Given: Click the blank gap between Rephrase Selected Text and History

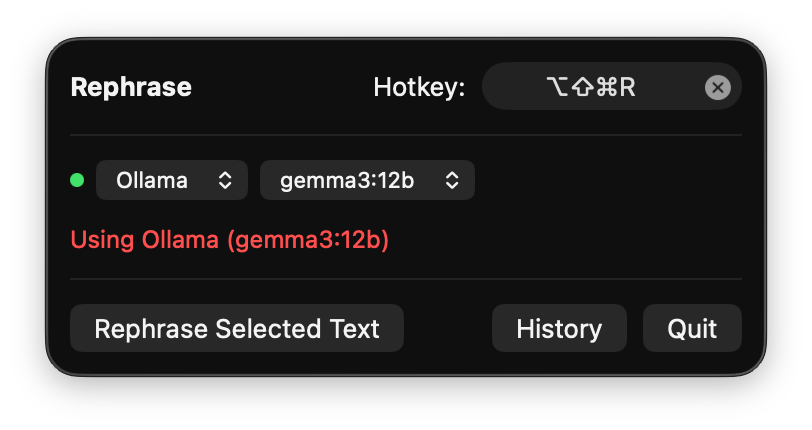Looking at the screenshot, I should (448, 329).
